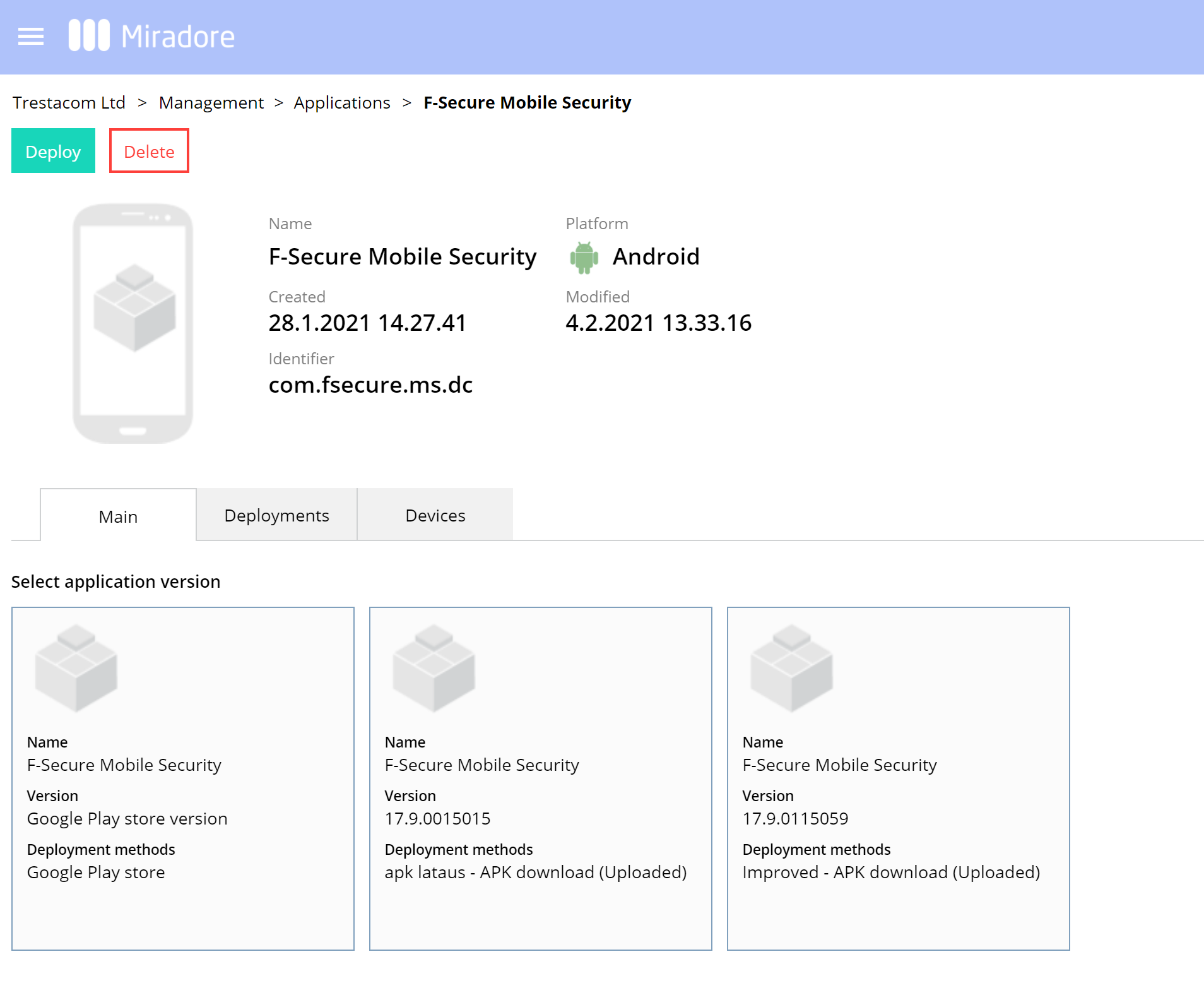Image resolution: width=1204 pixels, height=983 pixels.
Task: Click the cube icon of version 17.9.0115059 card
Action: (x=792, y=667)
